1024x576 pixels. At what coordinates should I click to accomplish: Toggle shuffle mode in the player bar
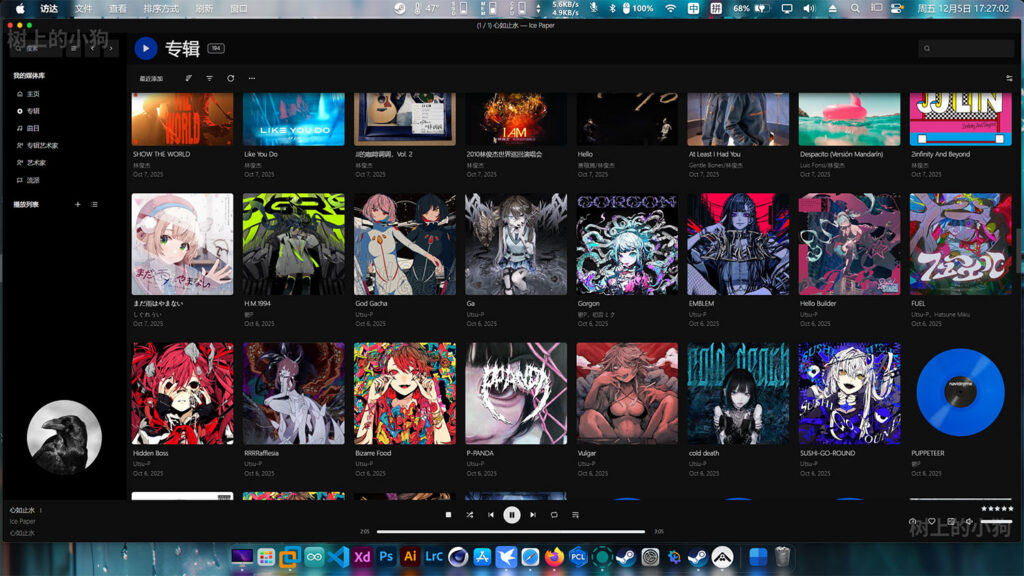(470, 514)
